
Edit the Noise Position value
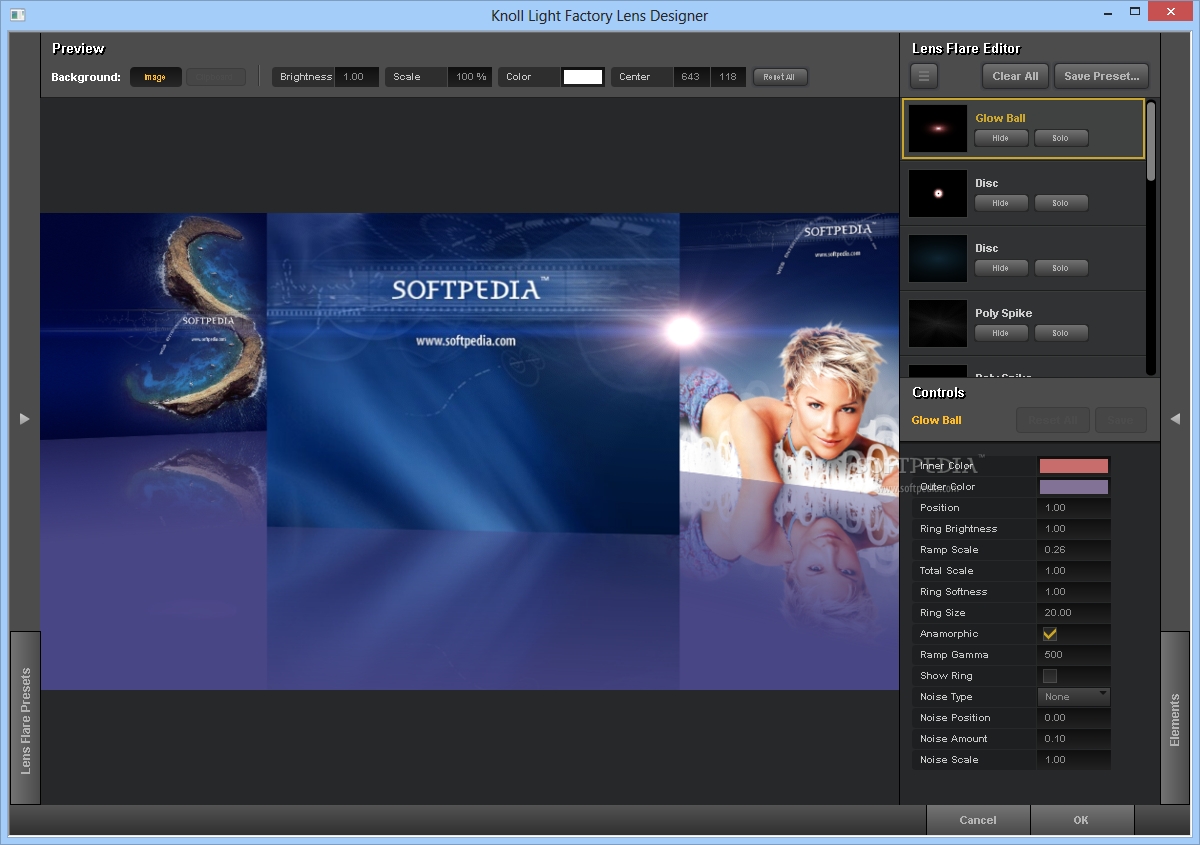tap(1074, 718)
